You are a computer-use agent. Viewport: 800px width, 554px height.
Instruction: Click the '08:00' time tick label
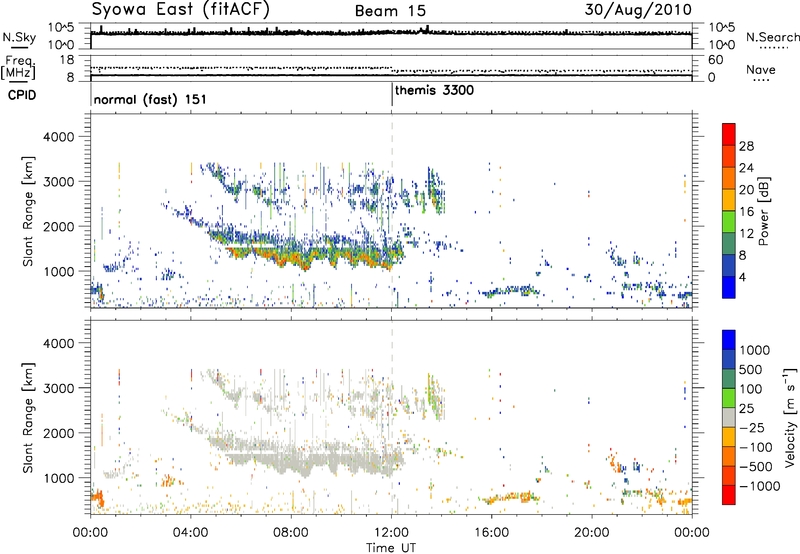pos(291,533)
